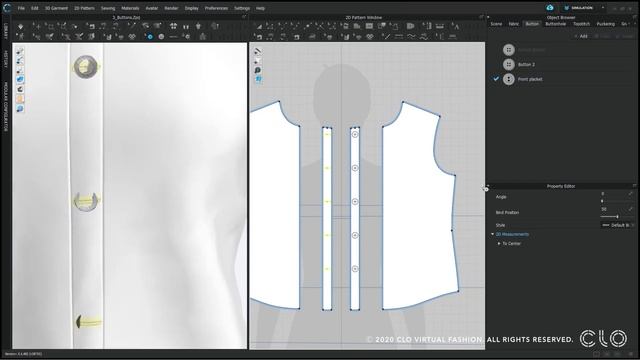This screenshot has height=360, width=640.
Task: Switch to the Topstitch tab
Action: point(581,24)
